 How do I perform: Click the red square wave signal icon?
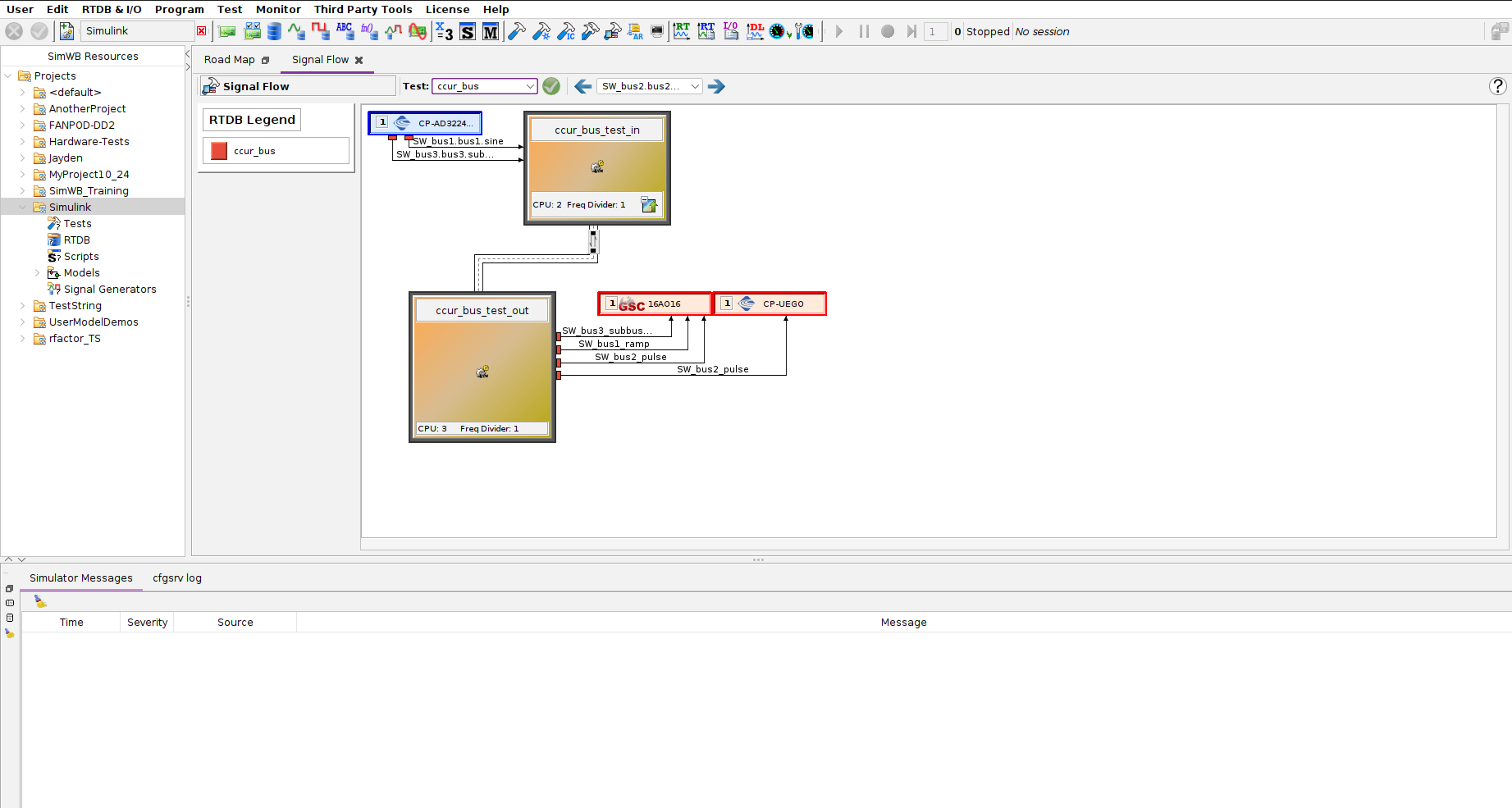(x=320, y=31)
